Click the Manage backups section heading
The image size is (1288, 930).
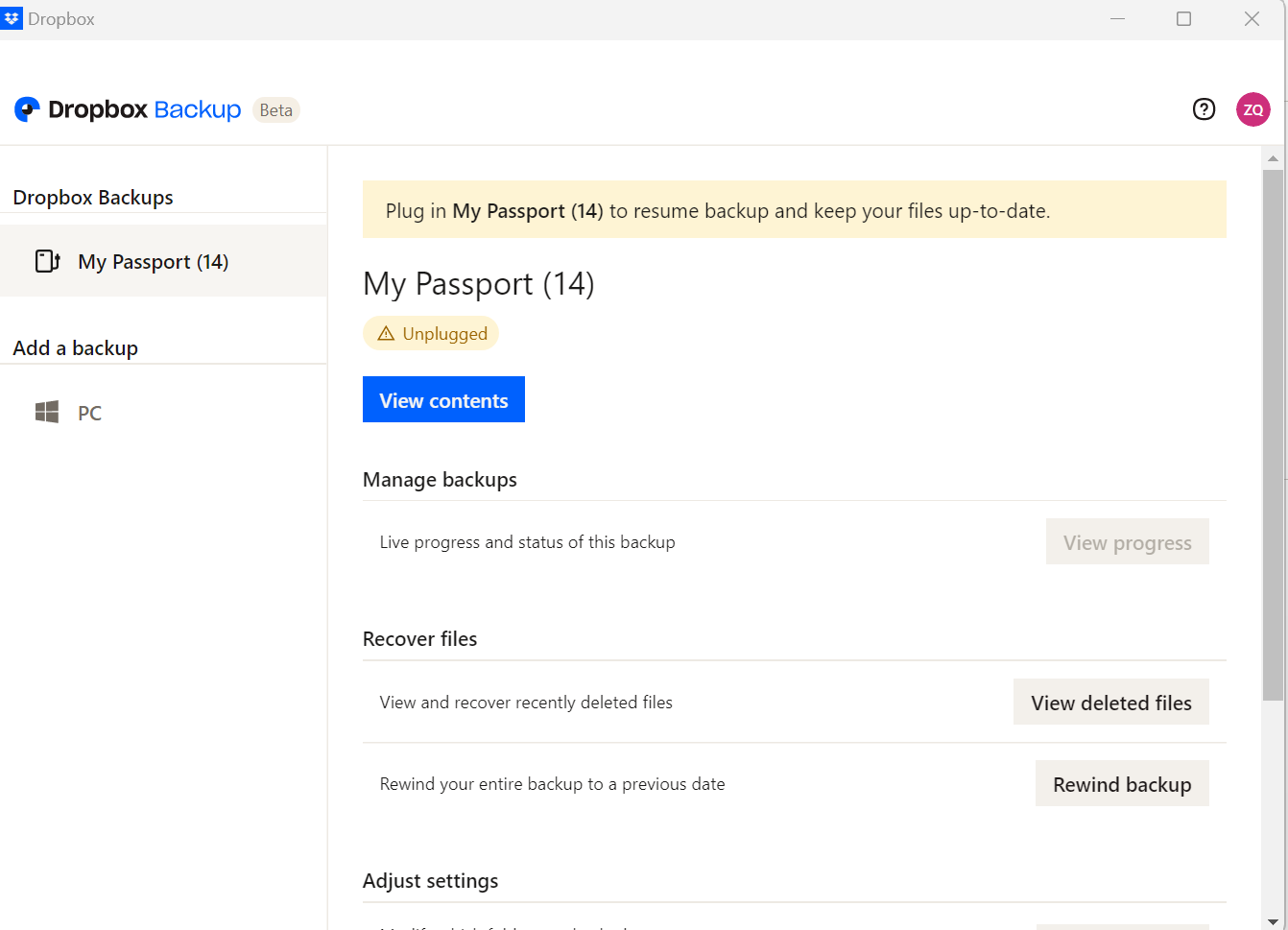[x=440, y=480]
